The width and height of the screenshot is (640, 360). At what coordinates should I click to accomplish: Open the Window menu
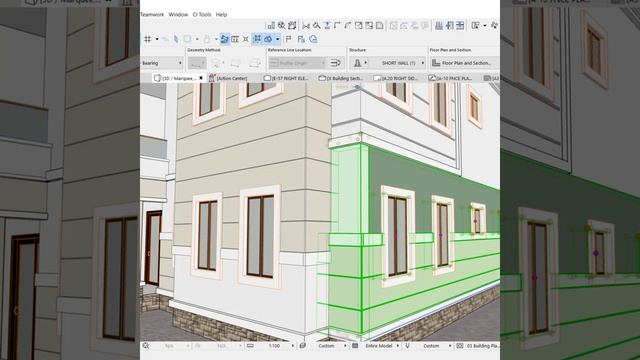coord(178,15)
